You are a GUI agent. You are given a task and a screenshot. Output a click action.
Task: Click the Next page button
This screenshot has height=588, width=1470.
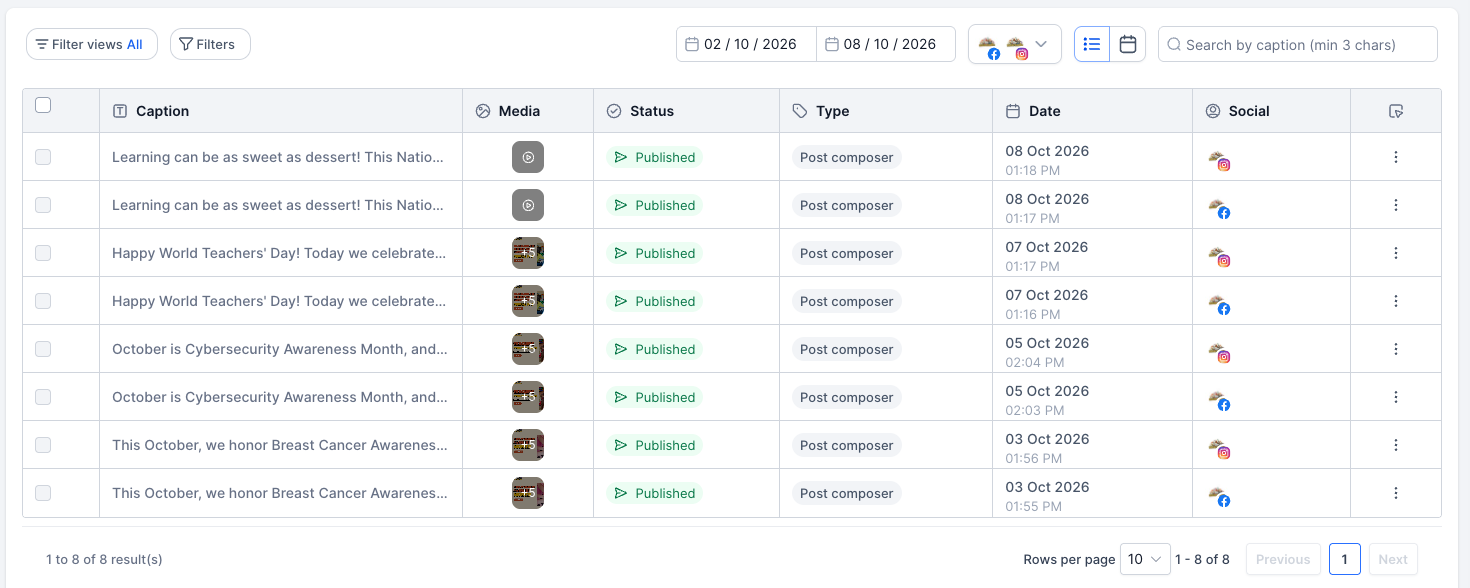1393,559
